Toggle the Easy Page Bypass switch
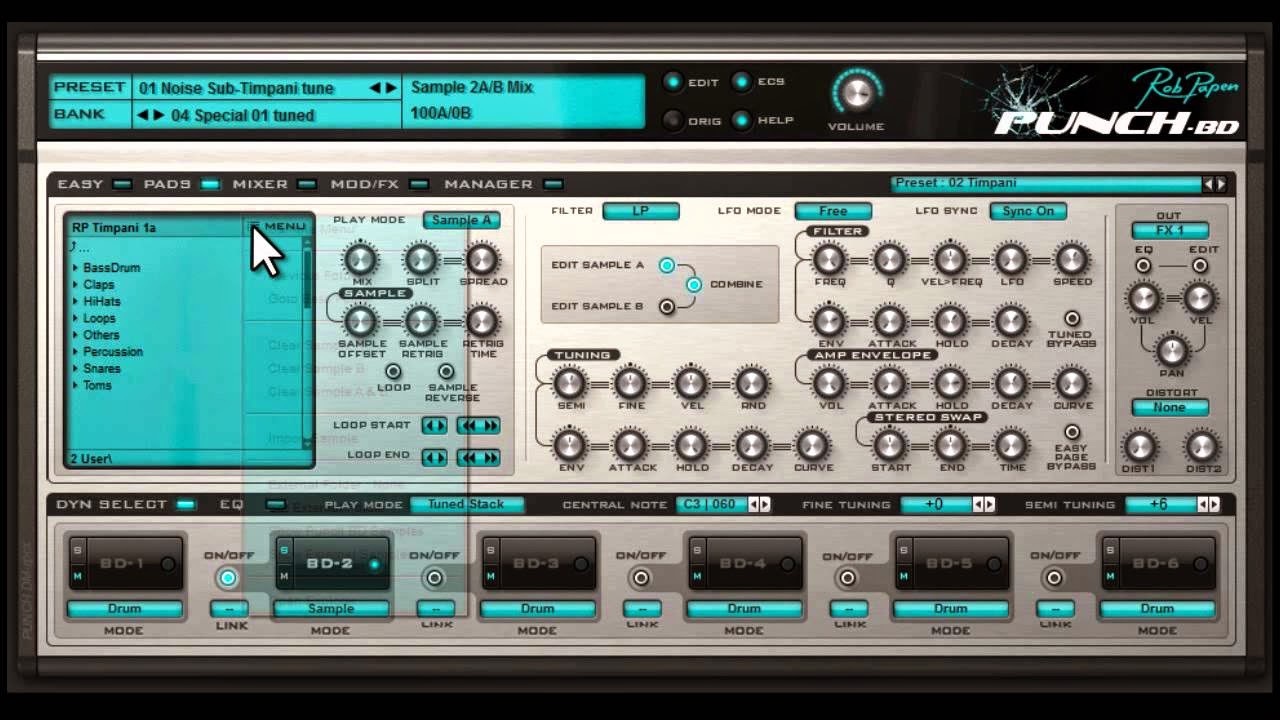1280x720 pixels. click(x=1071, y=432)
